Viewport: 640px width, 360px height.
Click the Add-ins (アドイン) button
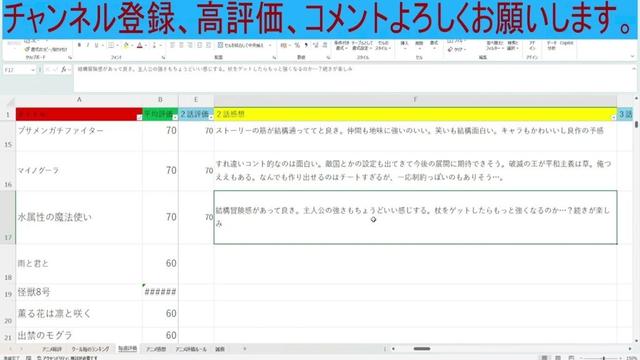click(532, 45)
